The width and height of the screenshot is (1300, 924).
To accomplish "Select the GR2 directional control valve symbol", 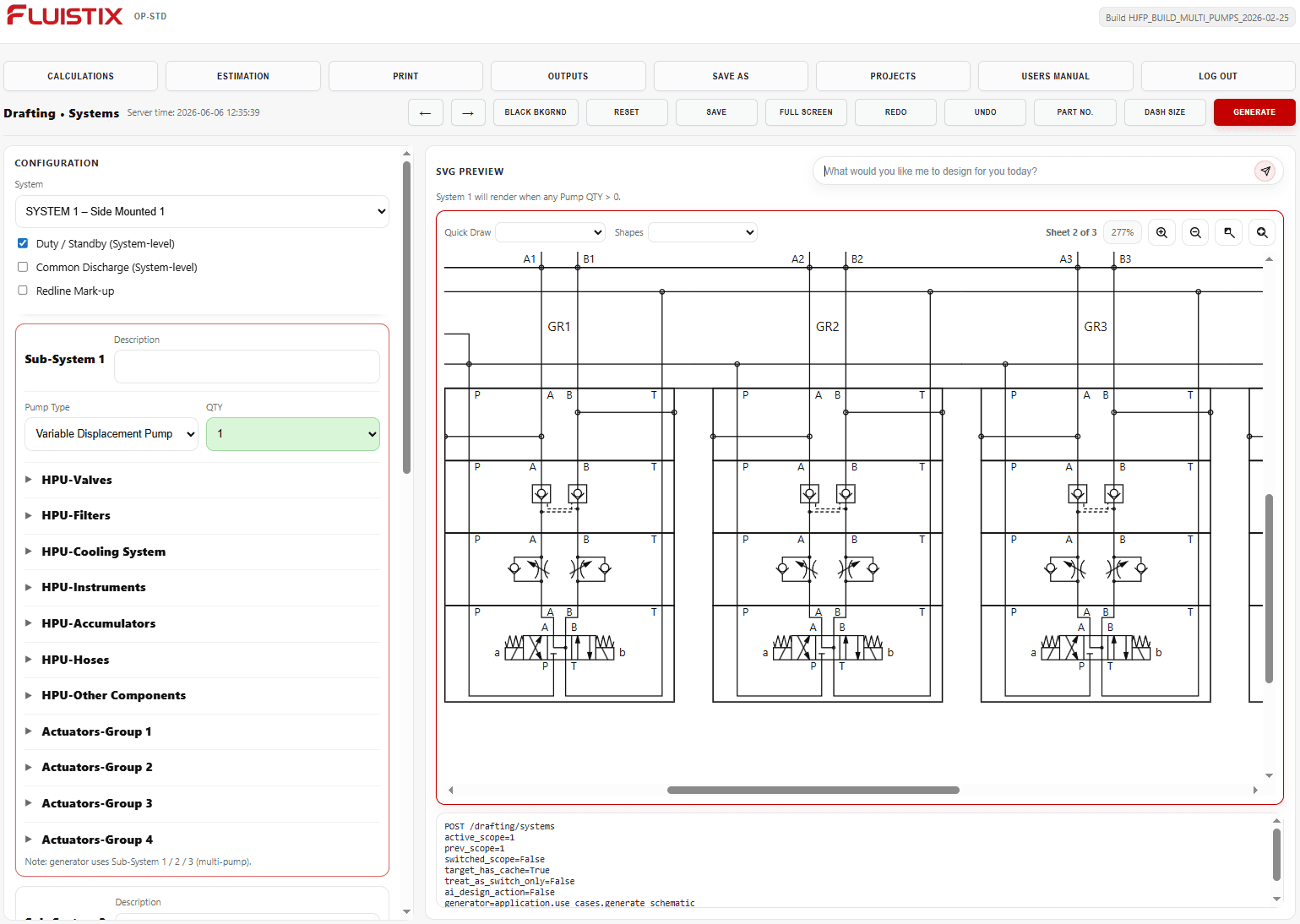I will tap(828, 648).
